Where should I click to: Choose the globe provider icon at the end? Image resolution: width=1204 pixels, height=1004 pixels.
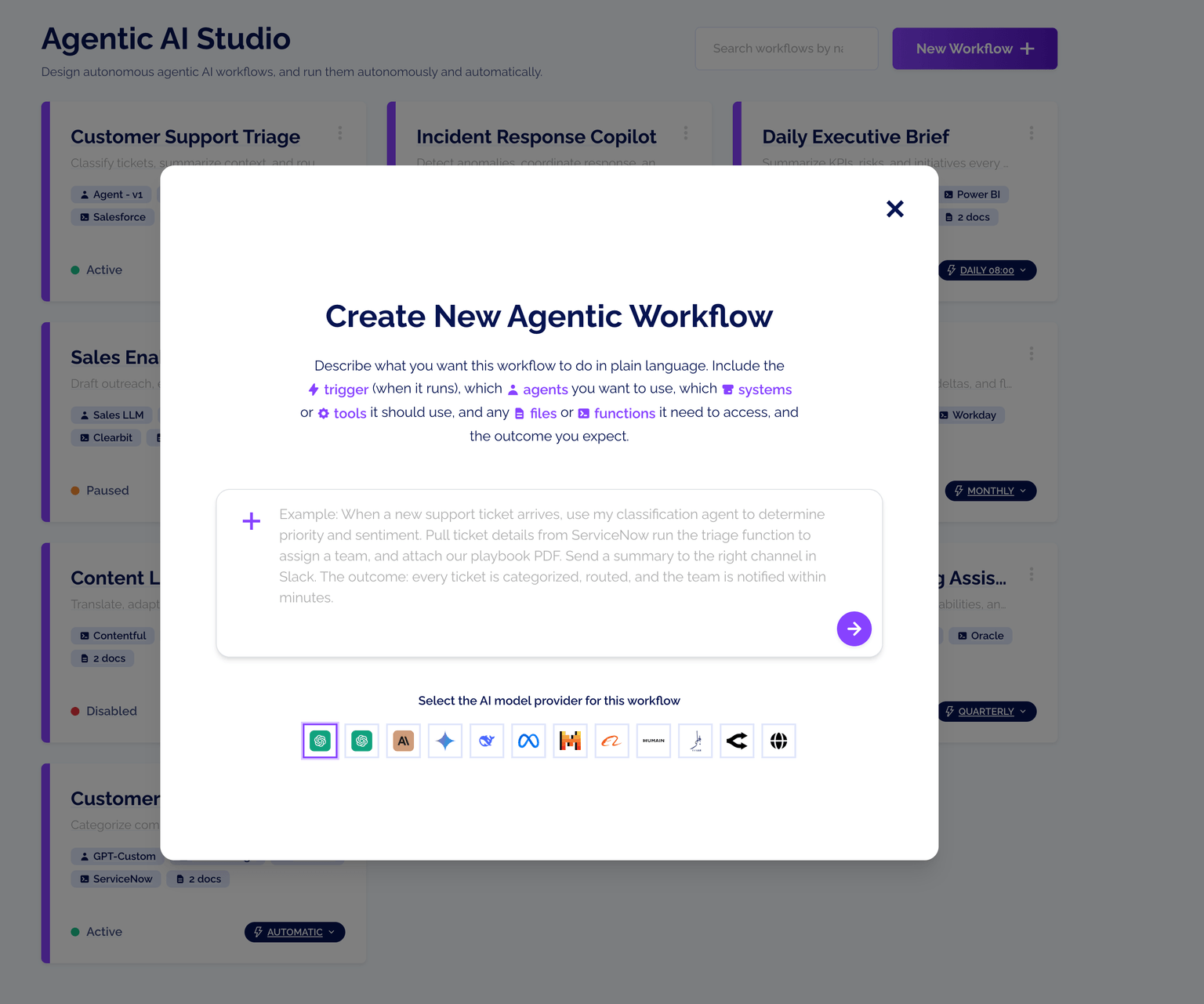[778, 741]
